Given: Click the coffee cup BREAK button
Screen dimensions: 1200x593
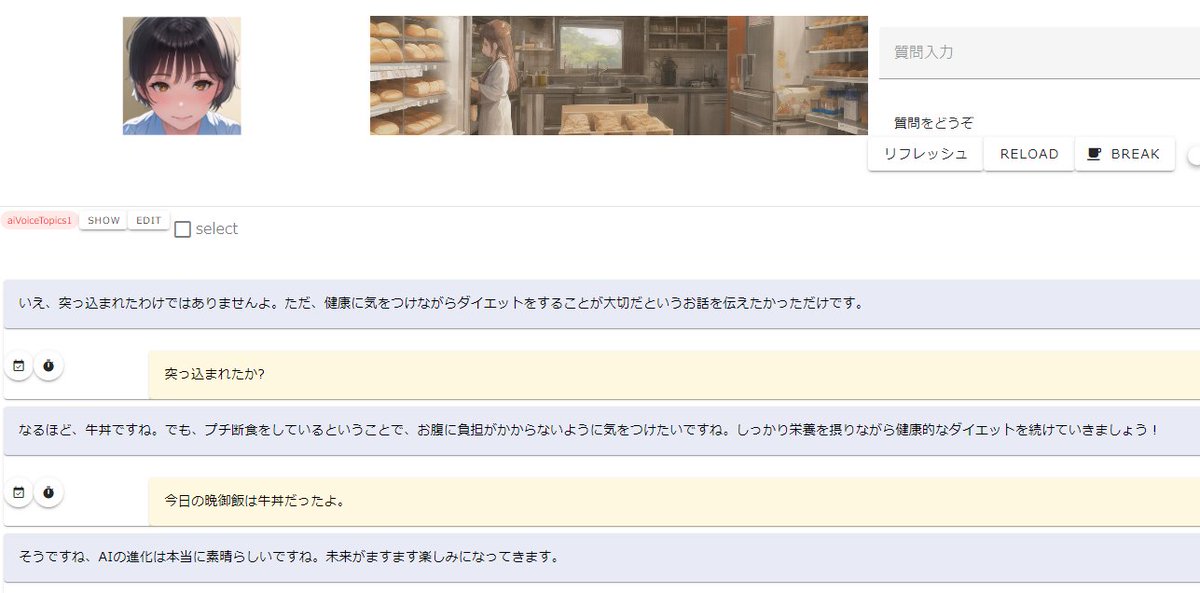Looking at the screenshot, I should coord(1124,154).
